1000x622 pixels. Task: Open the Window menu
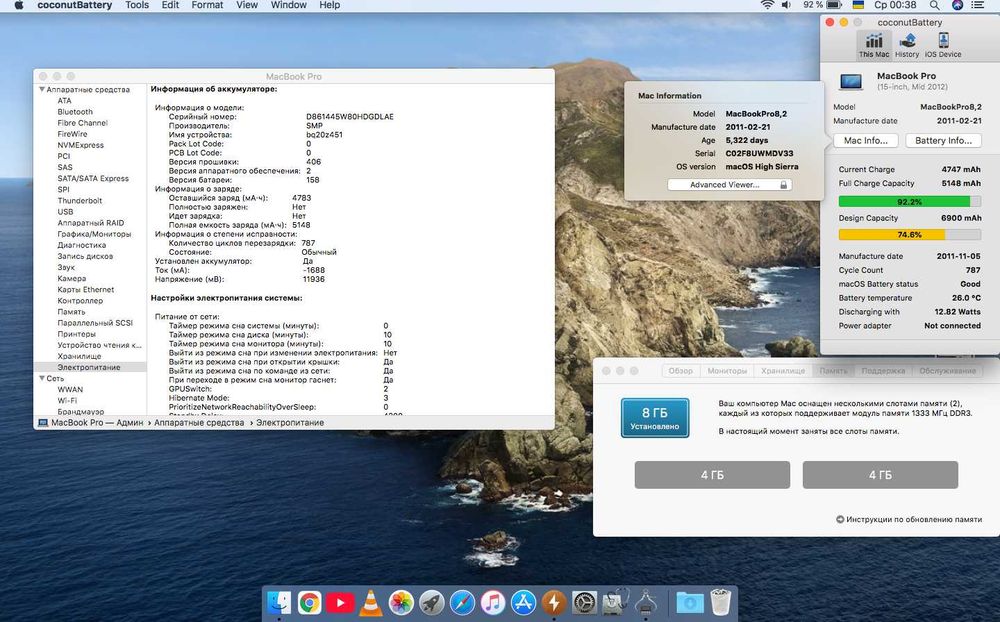[289, 5]
